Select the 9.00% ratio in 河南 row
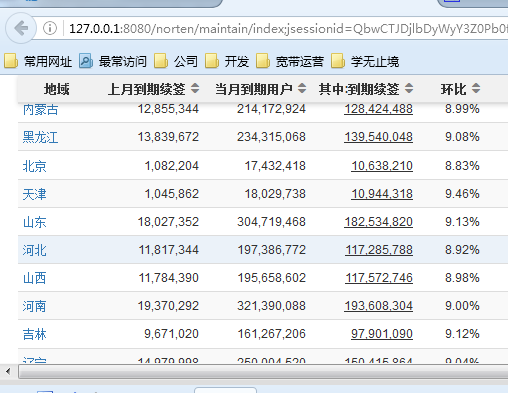This screenshot has height=393, width=508. [462, 306]
